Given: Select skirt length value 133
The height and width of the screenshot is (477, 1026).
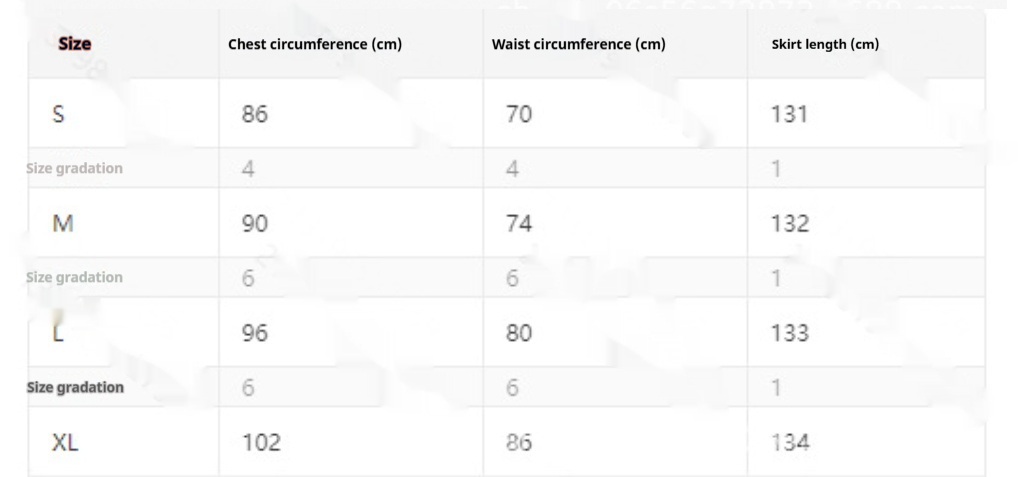Looking at the screenshot, I should (789, 332).
